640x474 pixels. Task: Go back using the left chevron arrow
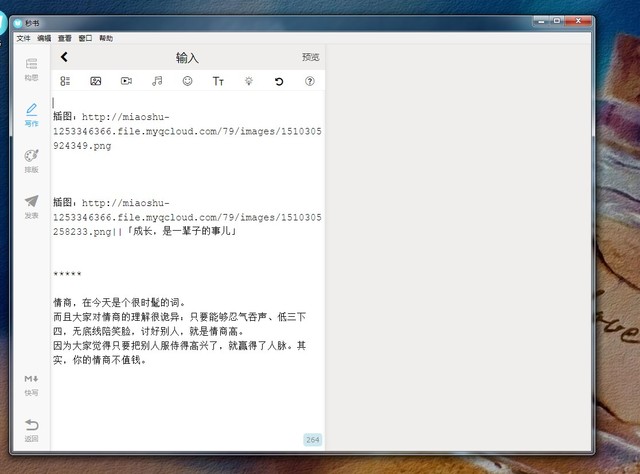(x=65, y=58)
